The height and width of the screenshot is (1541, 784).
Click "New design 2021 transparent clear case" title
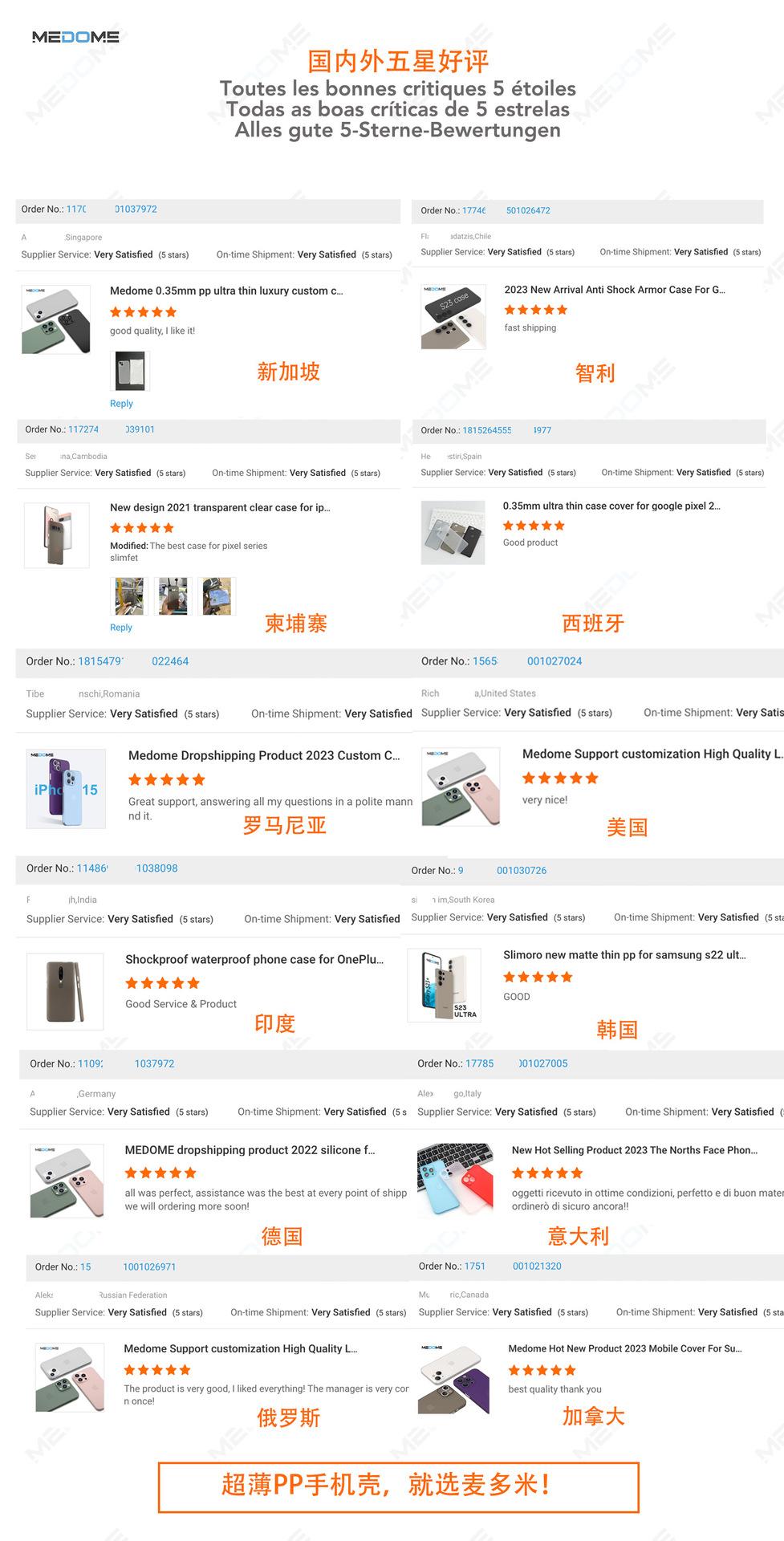tap(220, 508)
